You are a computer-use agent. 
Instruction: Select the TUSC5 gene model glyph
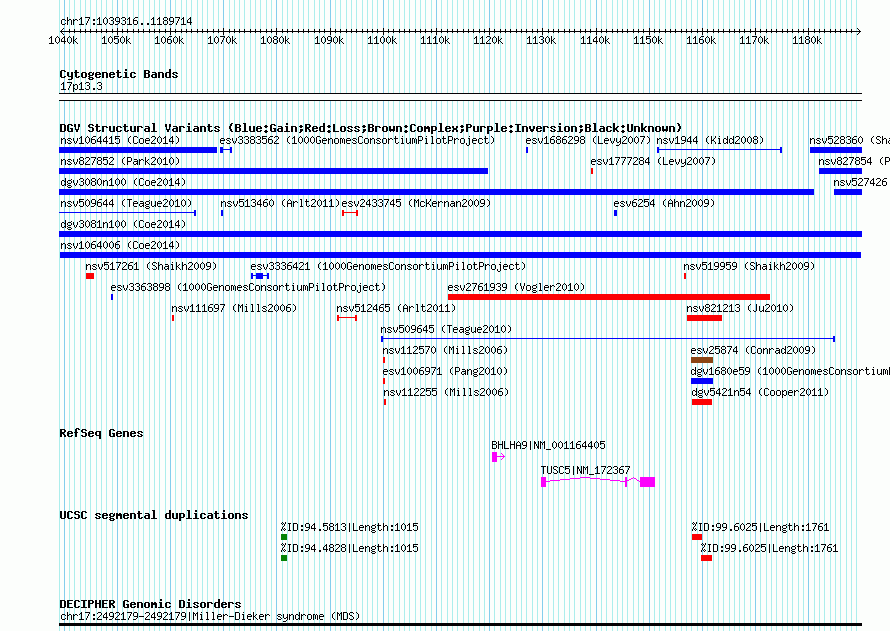pyautogui.click(x=598, y=482)
